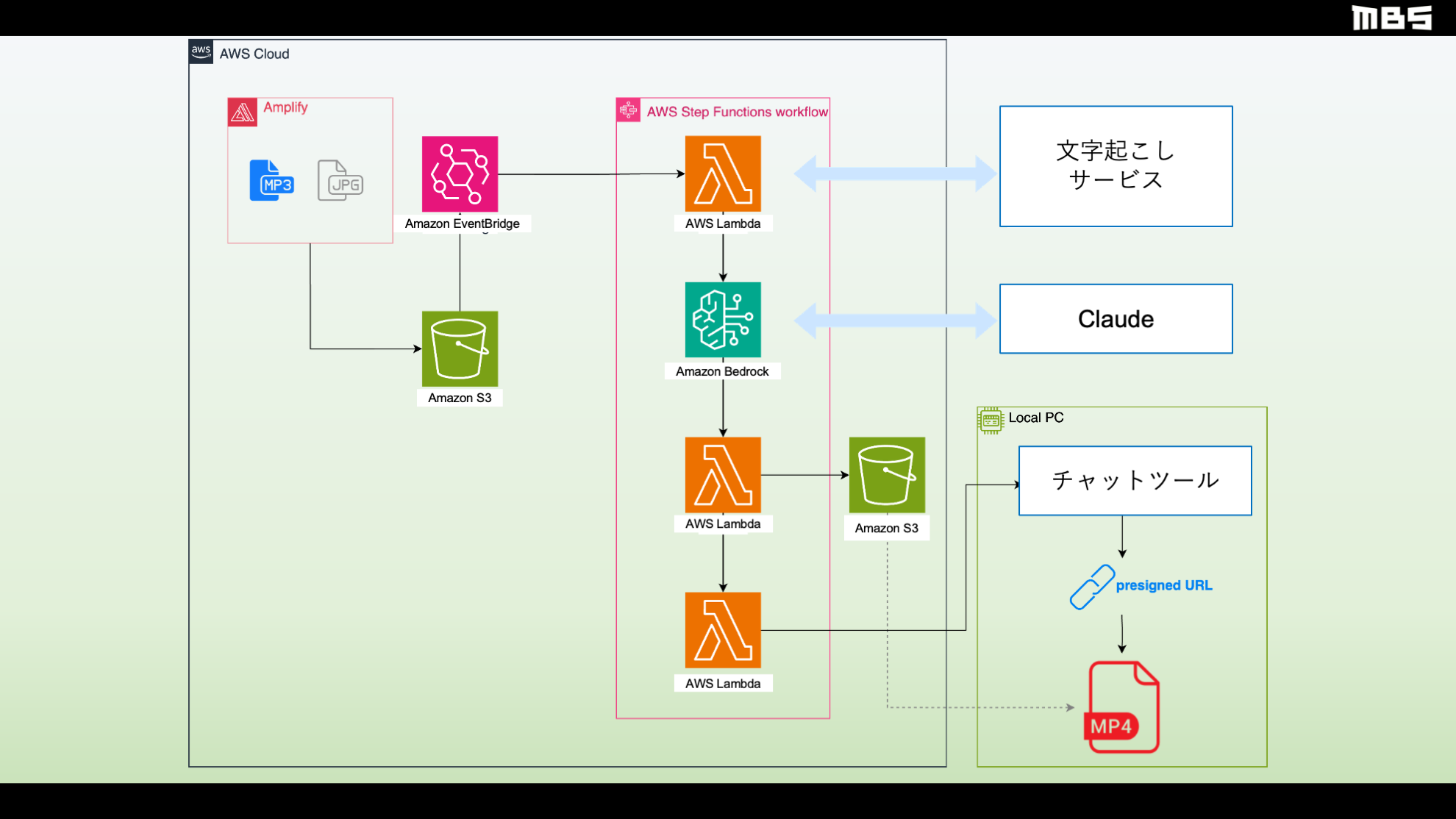Click the チャットツール box

[x=1135, y=481]
